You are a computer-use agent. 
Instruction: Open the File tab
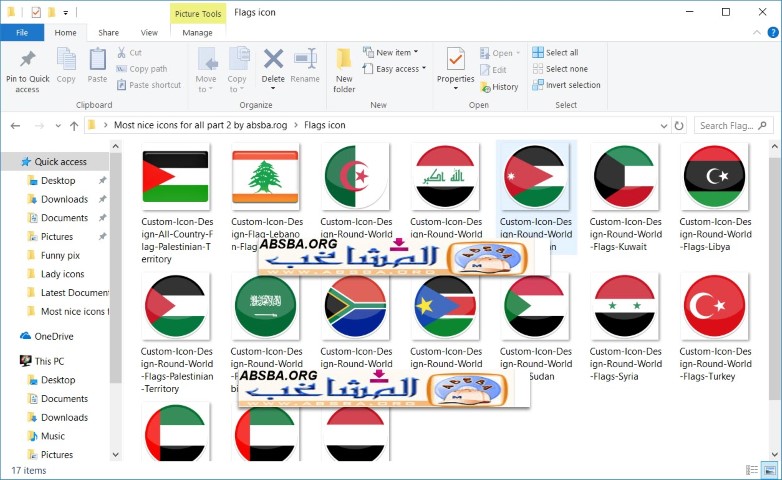pos(22,32)
